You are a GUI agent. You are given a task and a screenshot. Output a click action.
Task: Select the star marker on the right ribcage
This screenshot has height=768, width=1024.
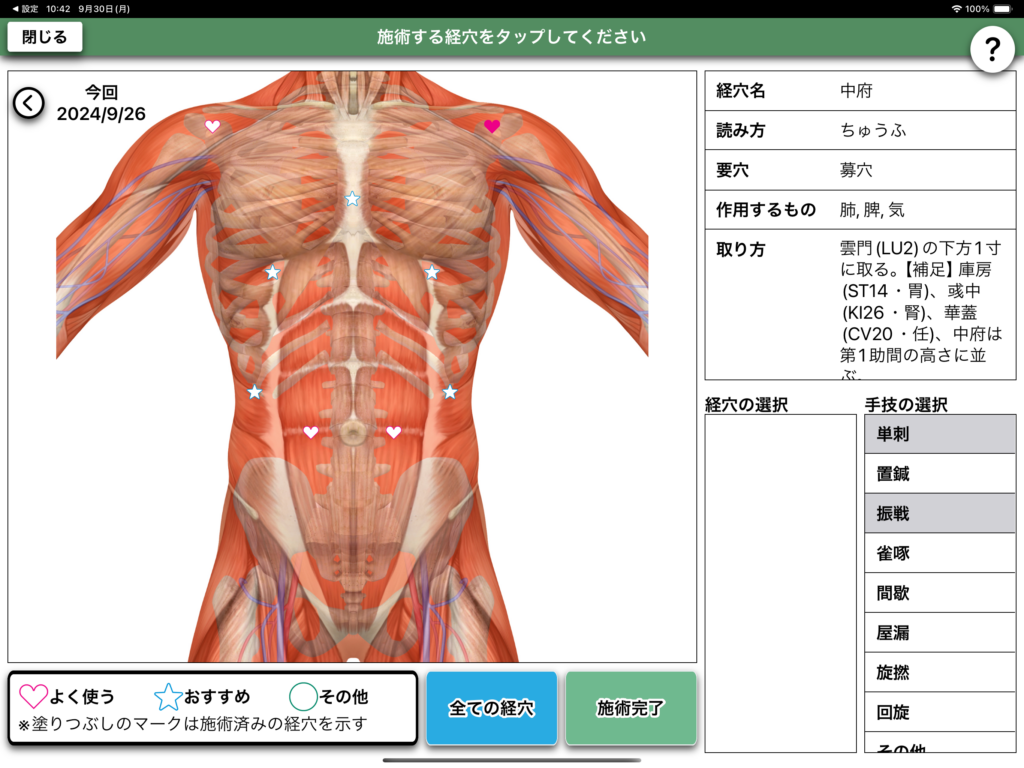click(432, 272)
